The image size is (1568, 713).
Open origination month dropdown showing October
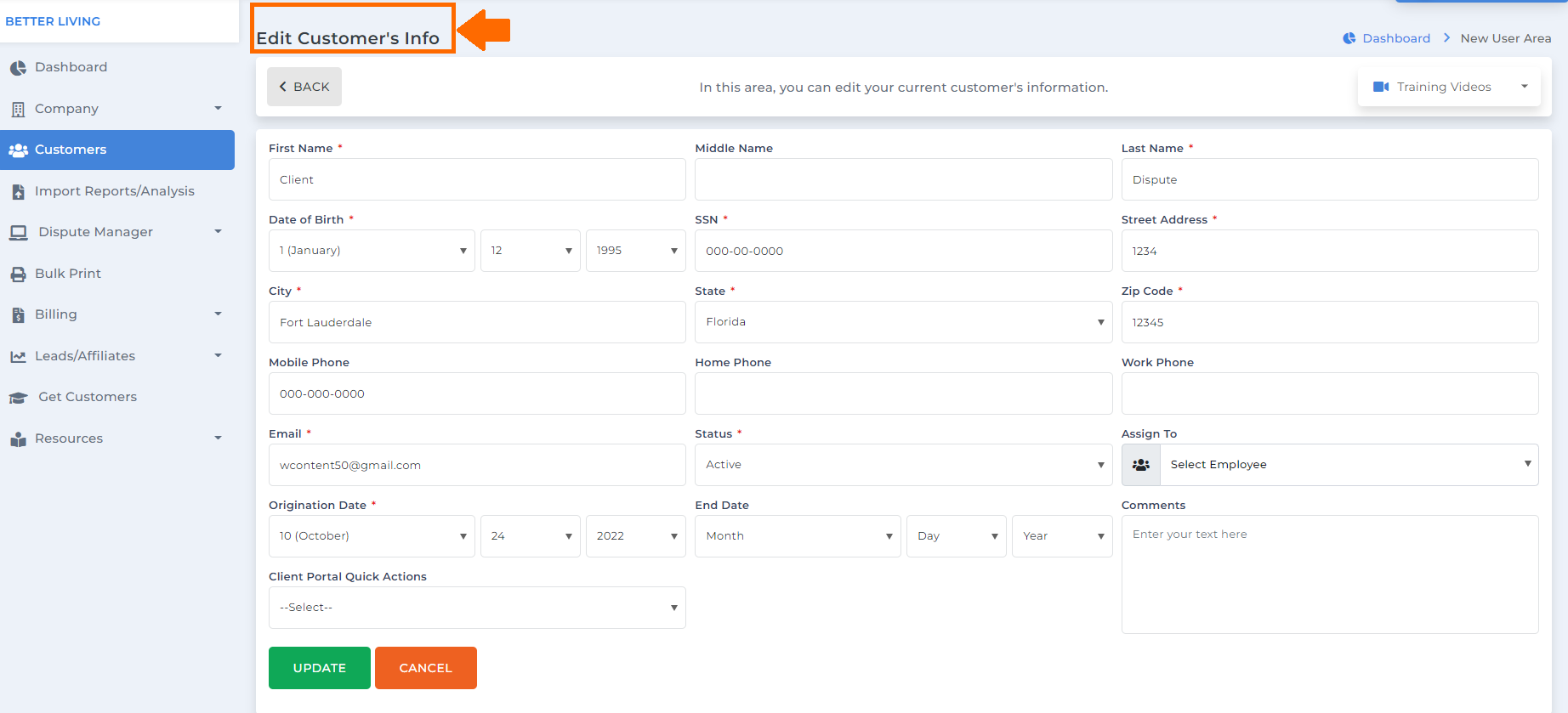click(372, 536)
